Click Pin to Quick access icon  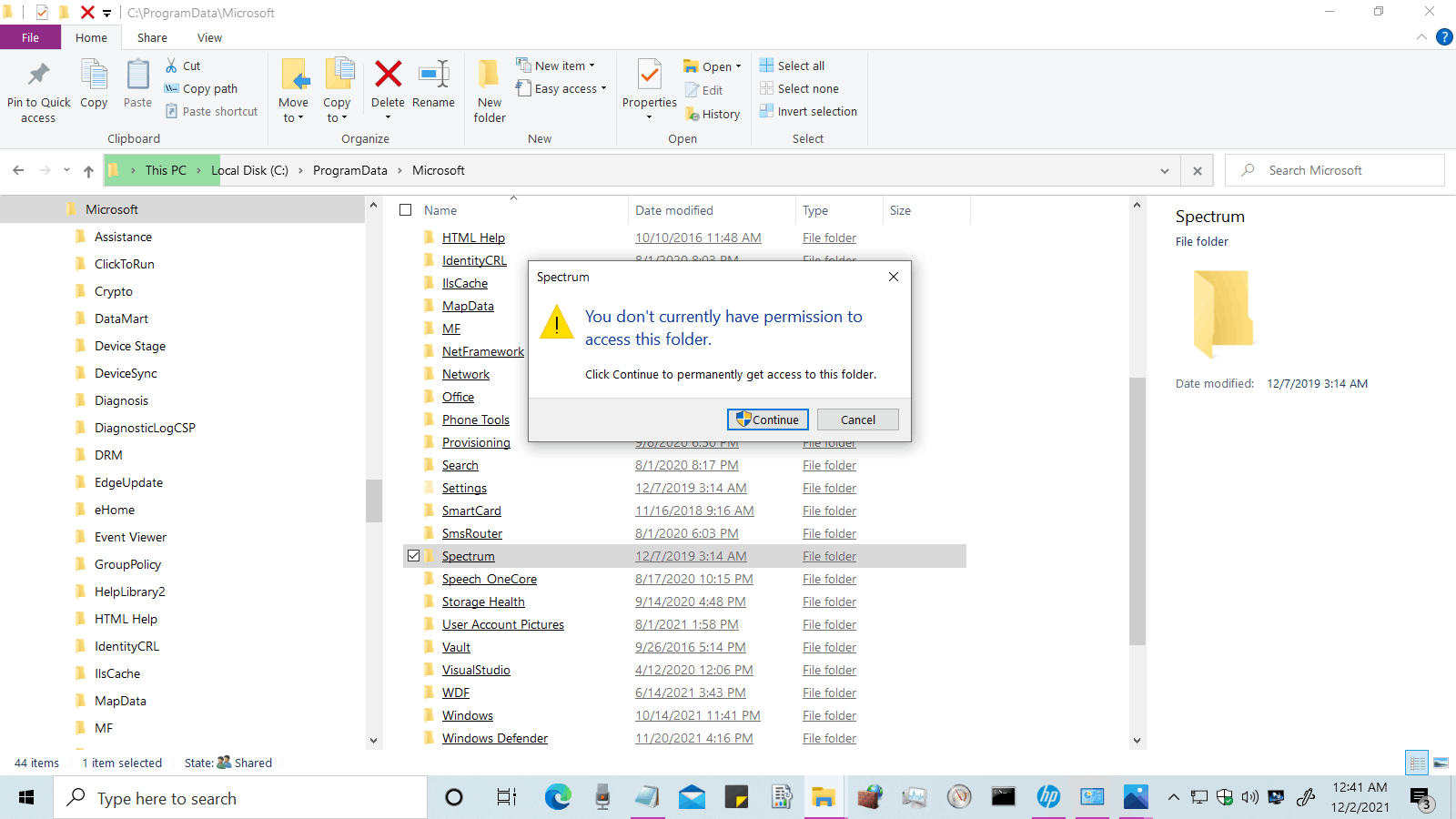tap(38, 75)
